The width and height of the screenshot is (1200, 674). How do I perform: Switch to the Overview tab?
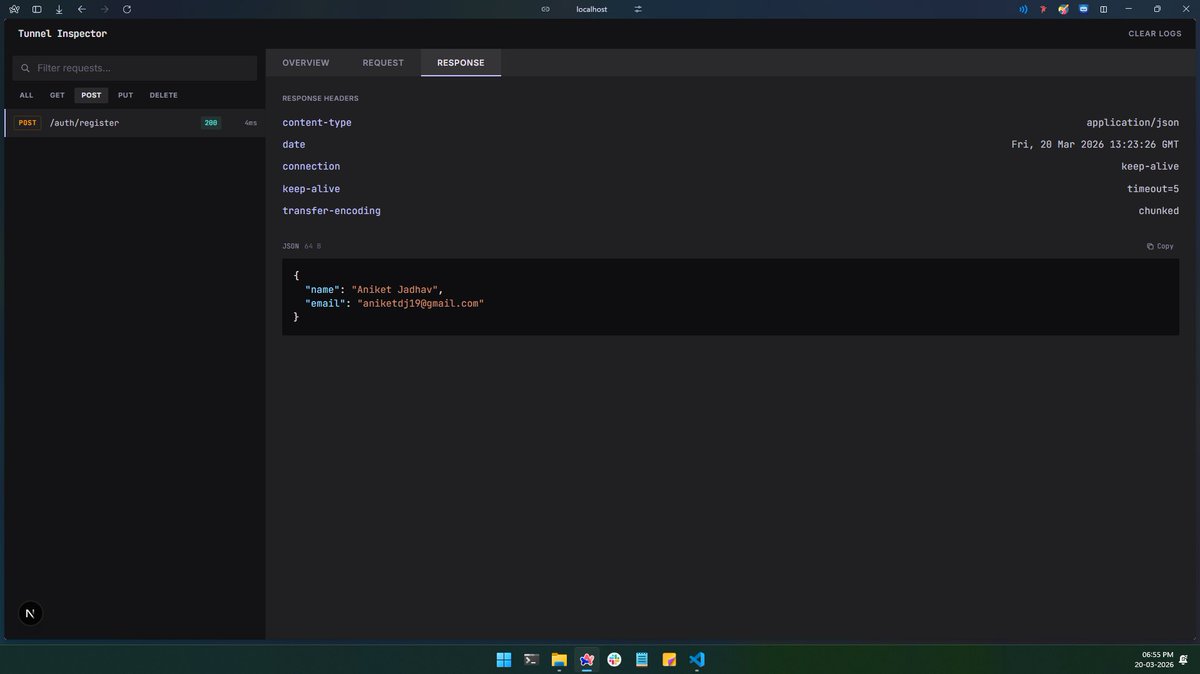pos(306,63)
